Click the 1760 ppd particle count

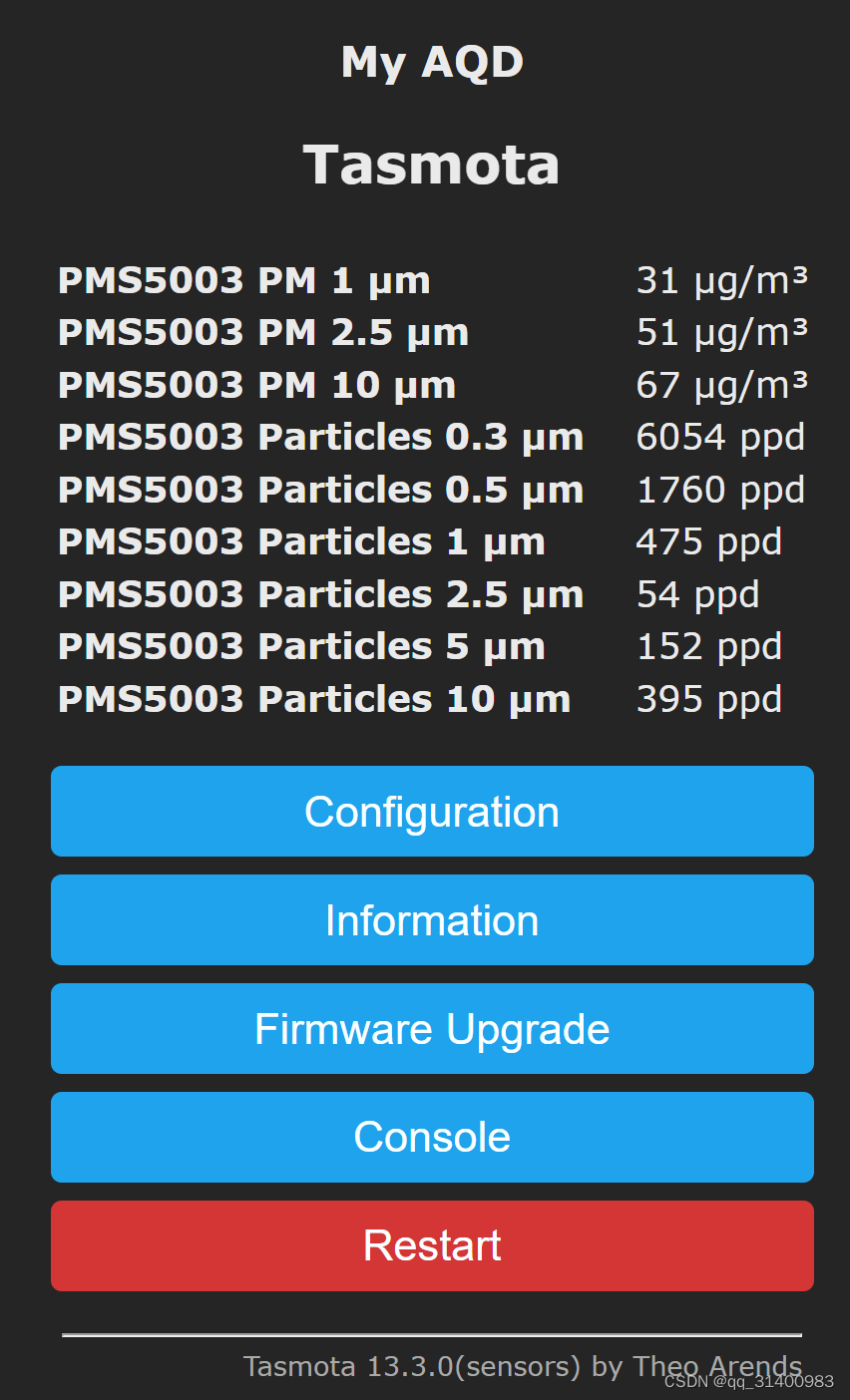[x=719, y=491]
